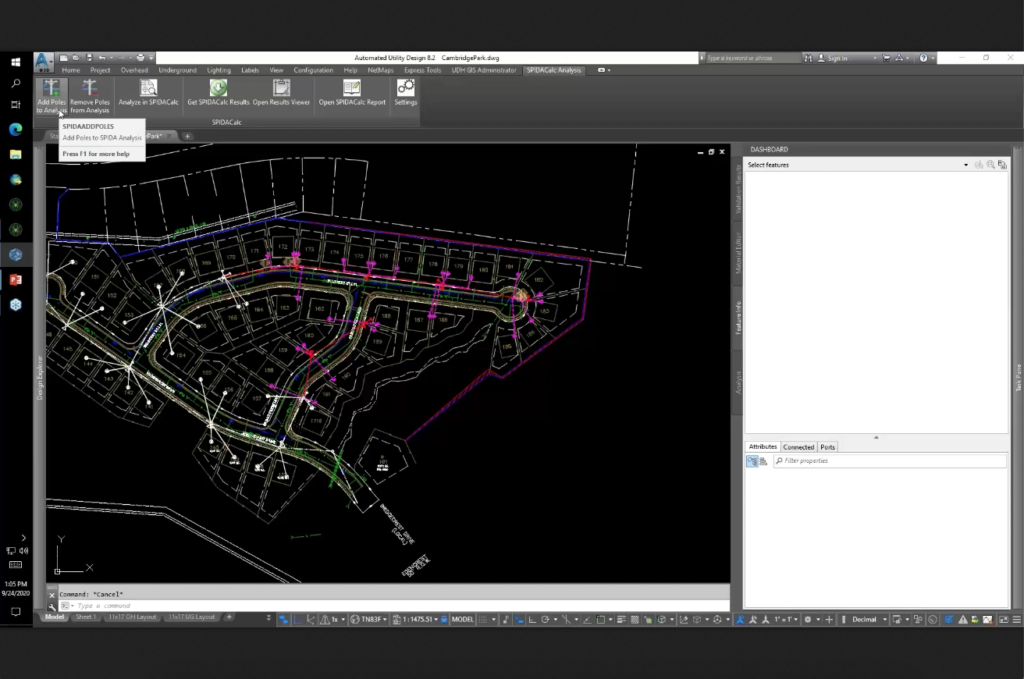Open the Underground ribbon tab

click(x=177, y=70)
